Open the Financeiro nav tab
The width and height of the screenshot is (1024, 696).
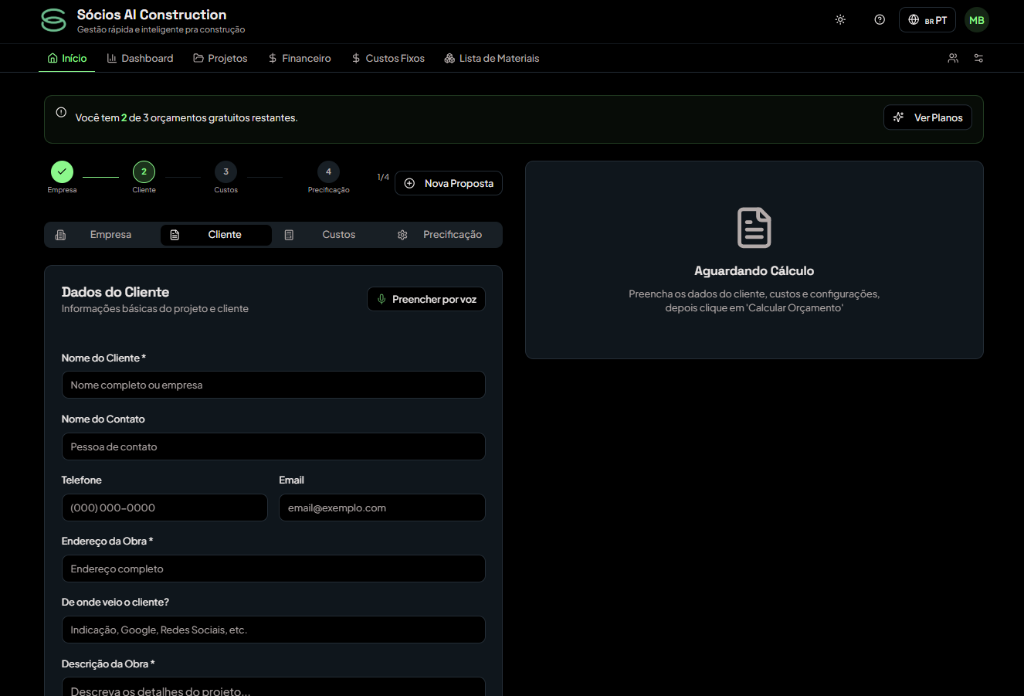[x=300, y=58]
